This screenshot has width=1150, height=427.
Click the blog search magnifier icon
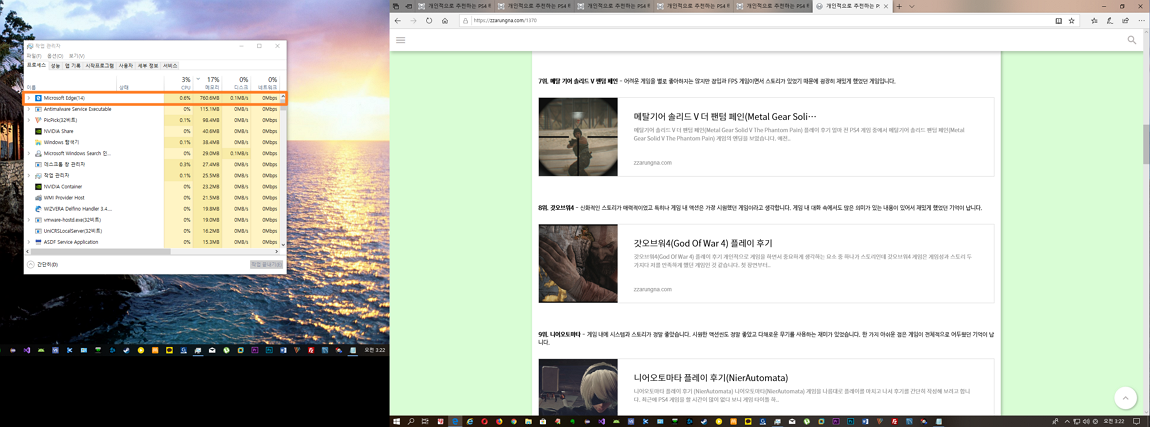click(1132, 40)
